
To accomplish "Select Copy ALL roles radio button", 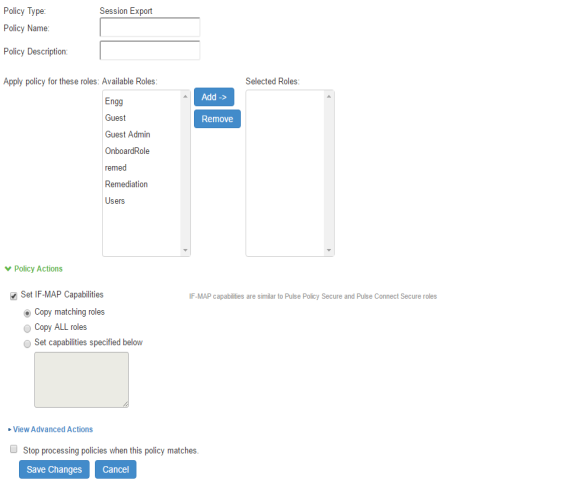I will coord(27,328).
